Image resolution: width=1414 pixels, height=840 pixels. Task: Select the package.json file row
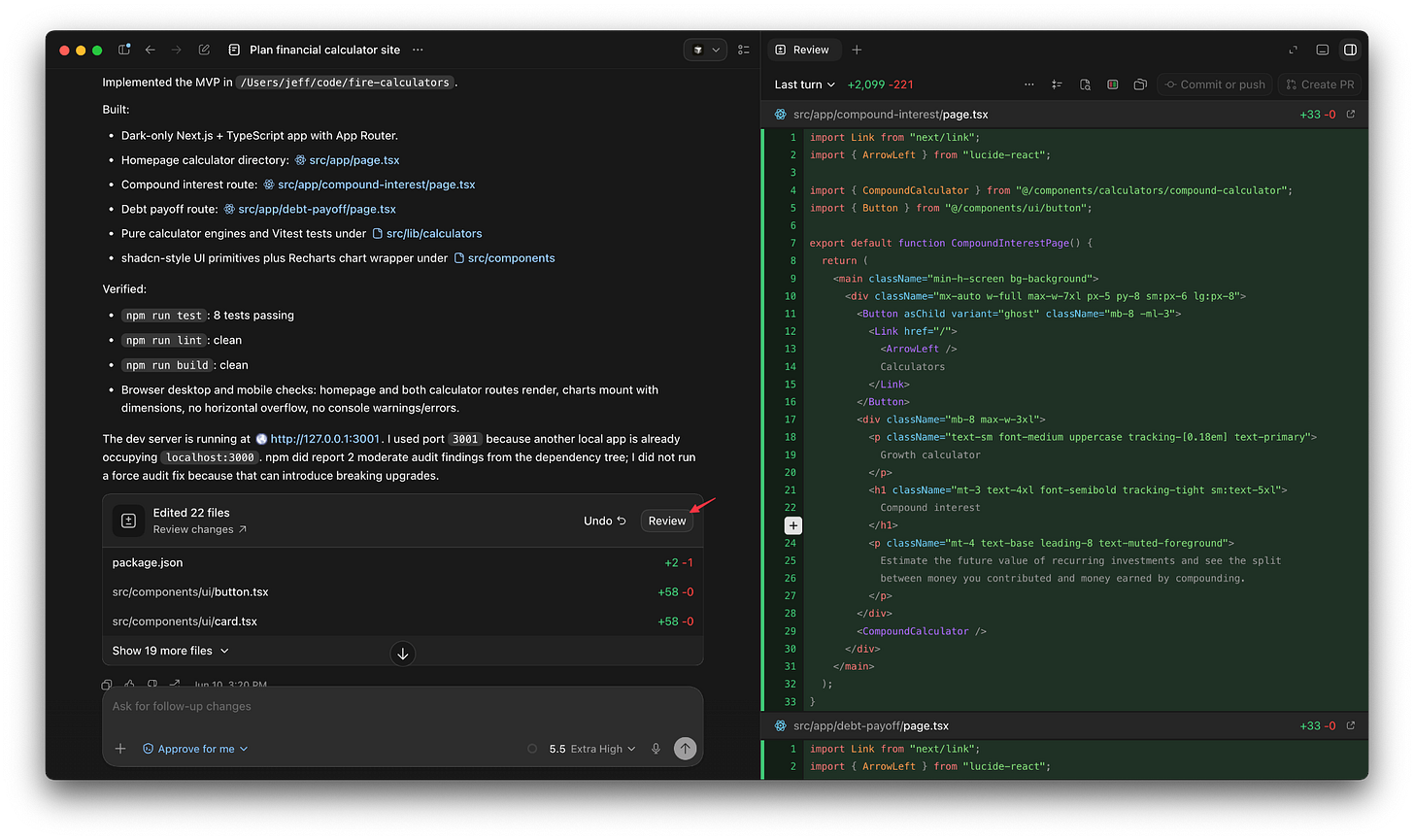point(402,562)
